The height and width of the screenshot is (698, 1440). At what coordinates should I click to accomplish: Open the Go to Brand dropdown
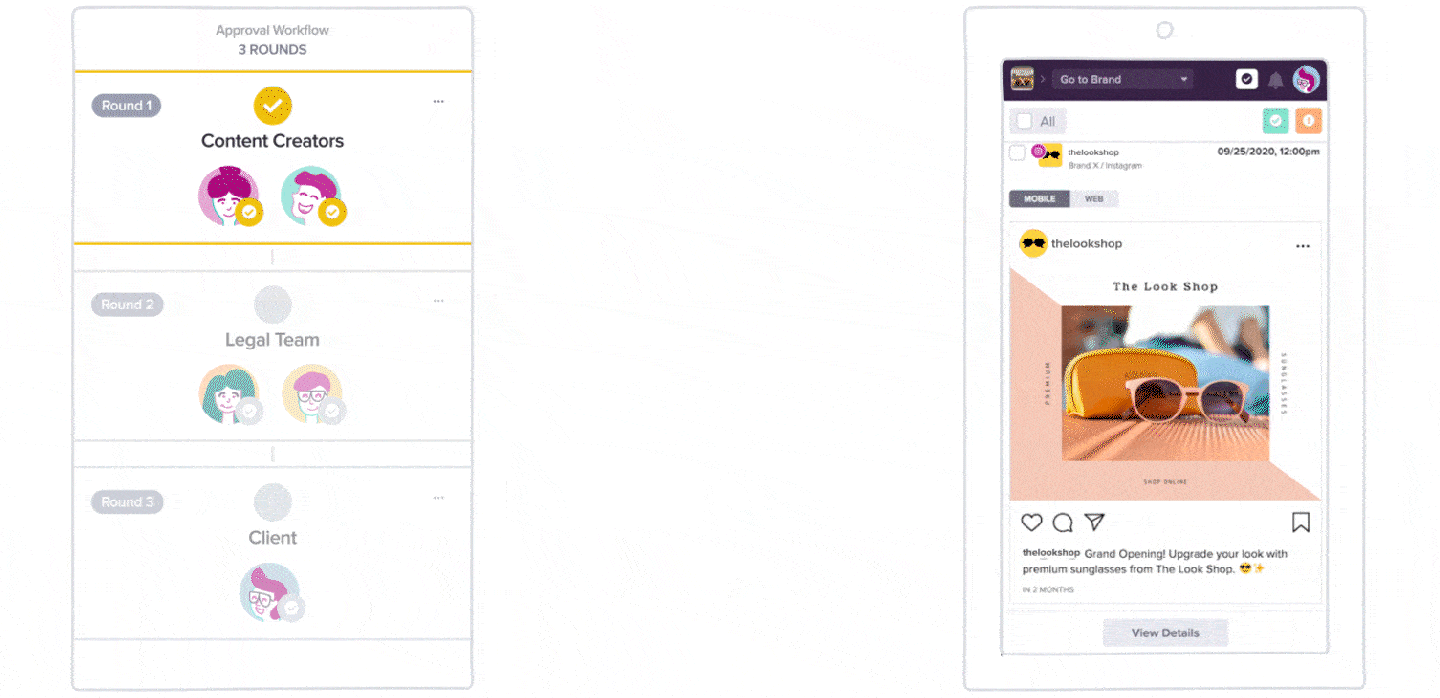tap(1122, 79)
